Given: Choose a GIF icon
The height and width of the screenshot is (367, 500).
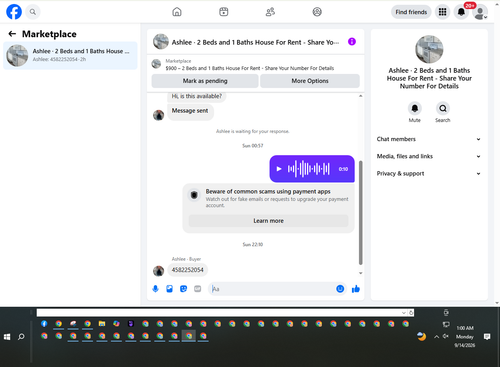Looking at the screenshot, I should (x=198, y=289).
